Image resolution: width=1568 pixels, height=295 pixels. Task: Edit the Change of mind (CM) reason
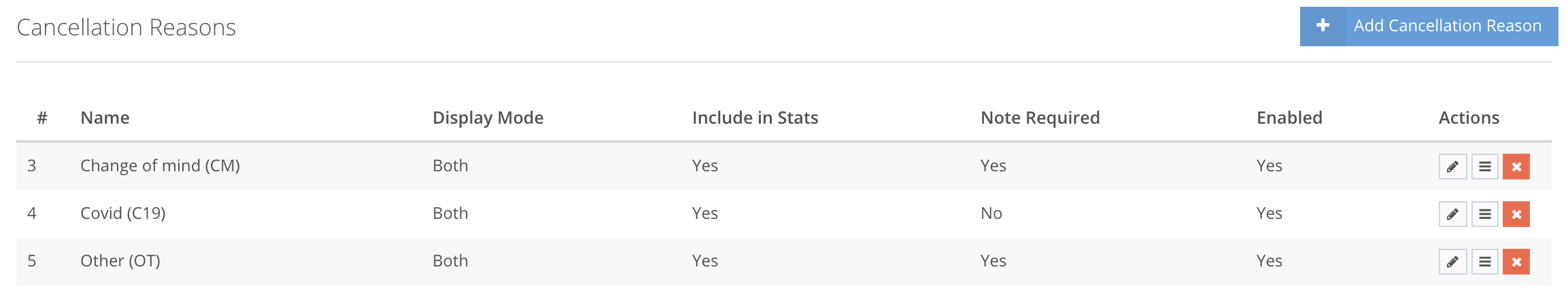(1452, 167)
